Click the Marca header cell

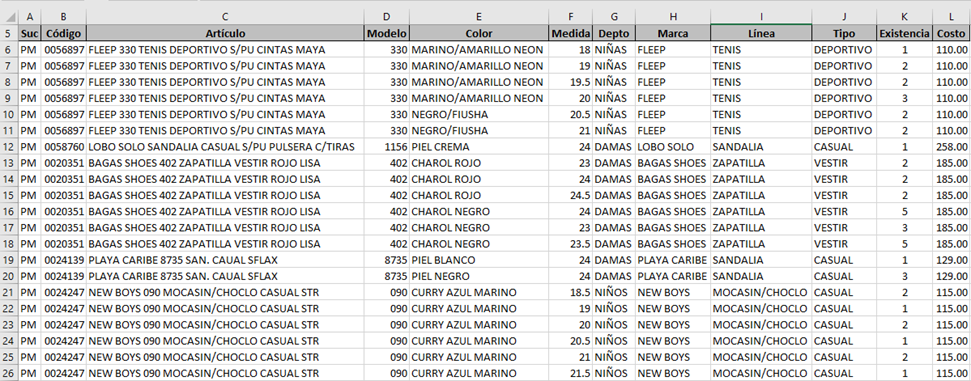[673, 33]
